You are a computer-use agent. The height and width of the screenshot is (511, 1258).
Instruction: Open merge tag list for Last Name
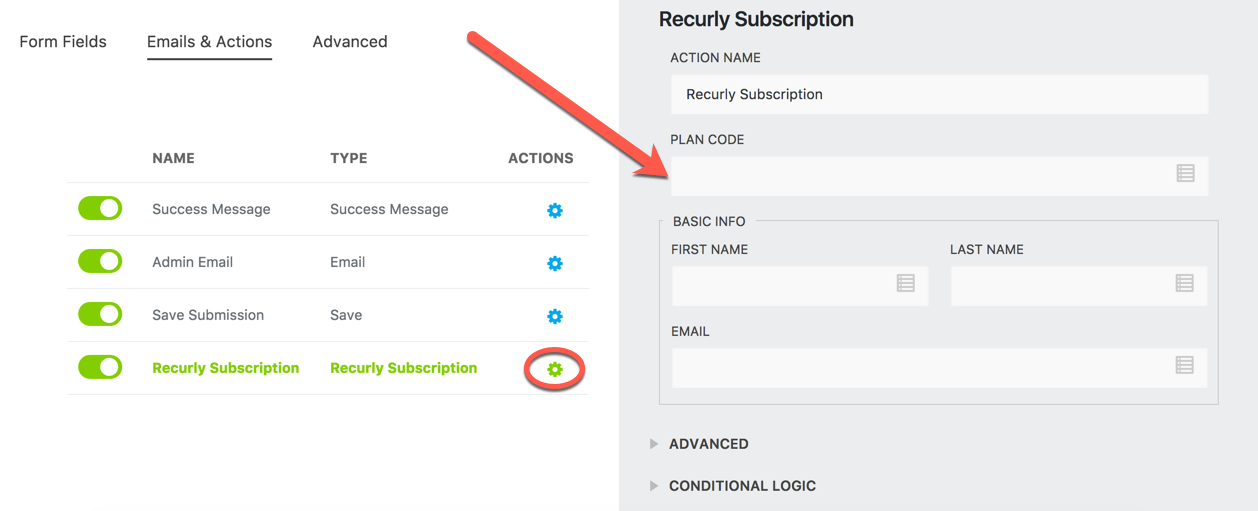pos(1185,284)
